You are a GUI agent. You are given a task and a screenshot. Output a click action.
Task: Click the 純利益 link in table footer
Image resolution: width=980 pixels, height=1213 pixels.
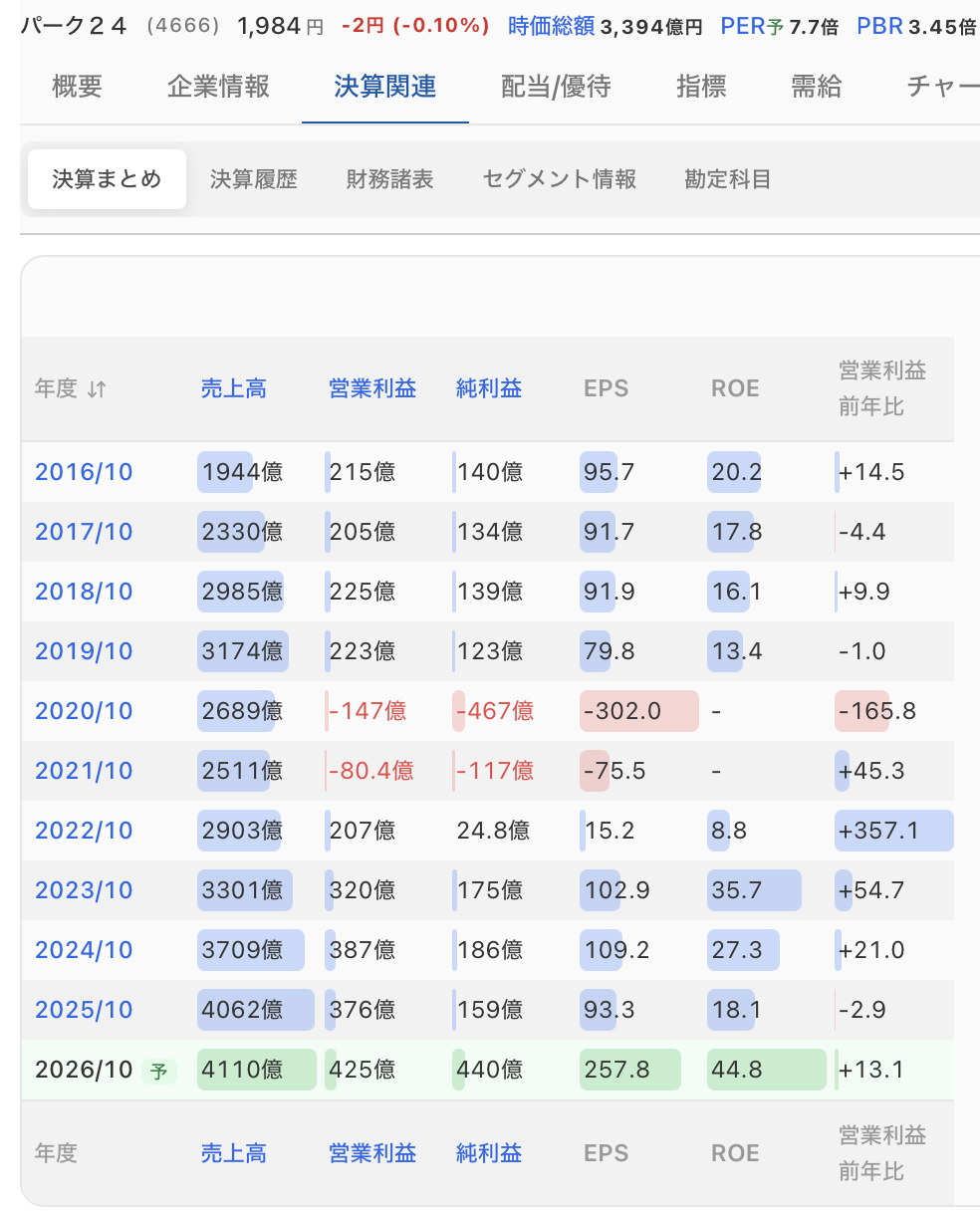[489, 1153]
